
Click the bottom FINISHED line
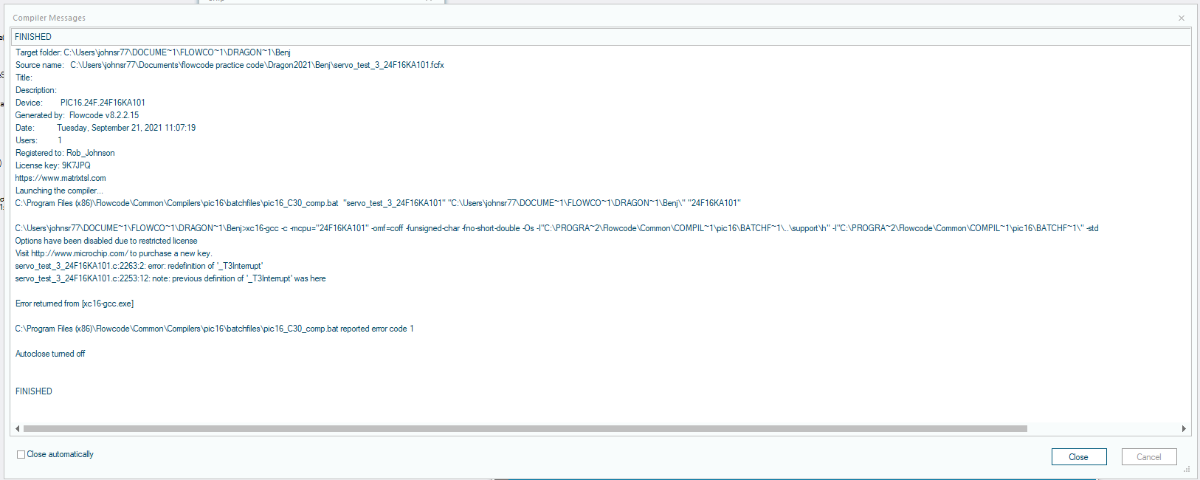click(34, 391)
